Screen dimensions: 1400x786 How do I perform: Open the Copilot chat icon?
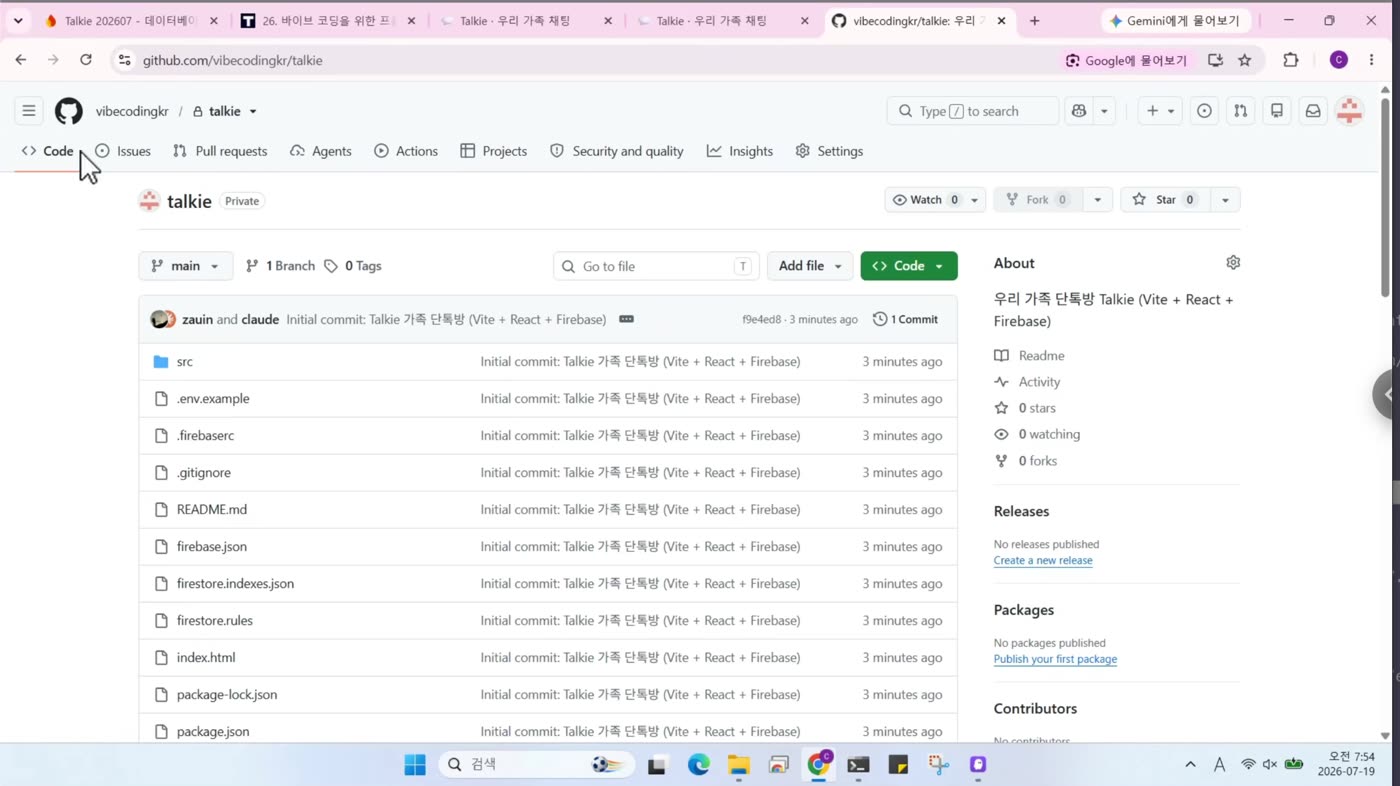click(1079, 111)
